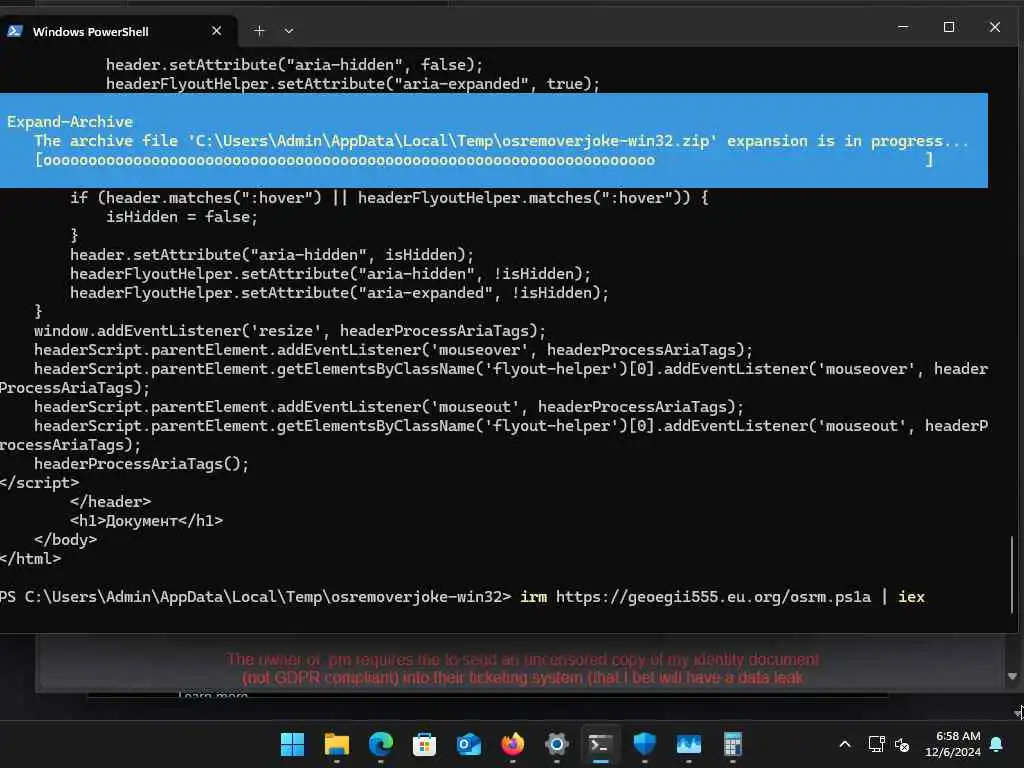Click the muted volume tray icon
The image size is (1024, 768).
coord(902,744)
